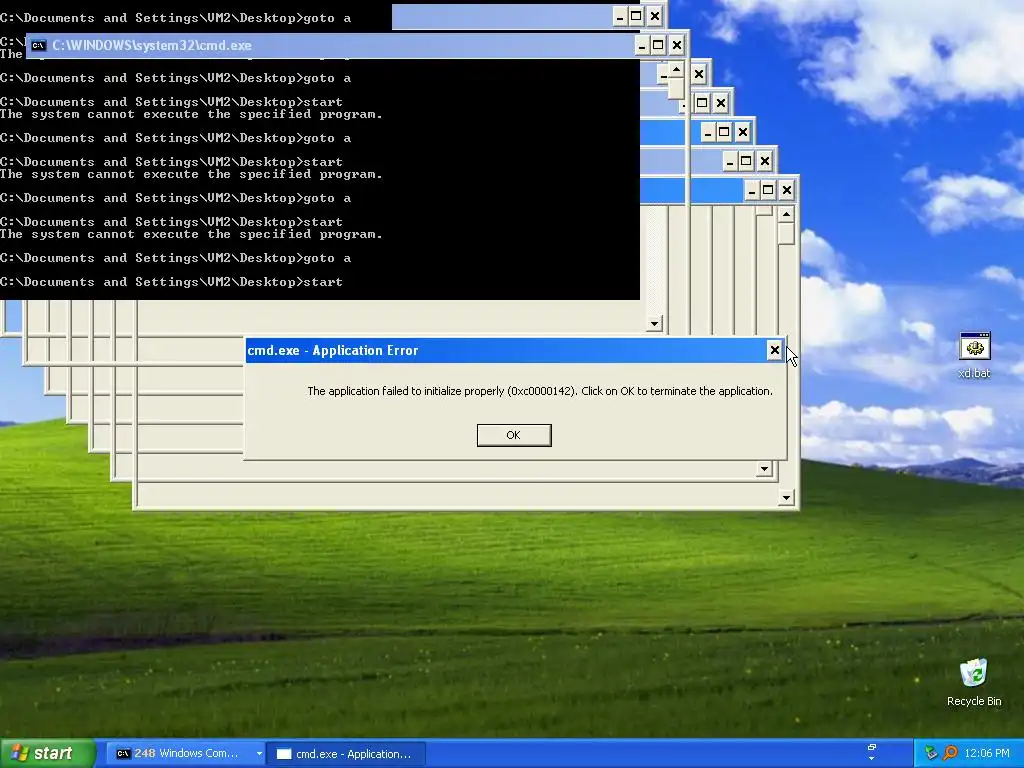1024x768 pixels.
Task: Click the cmd icon in the C:\WINDOWS\system32\cmd.exe title bar
Action: coord(39,45)
